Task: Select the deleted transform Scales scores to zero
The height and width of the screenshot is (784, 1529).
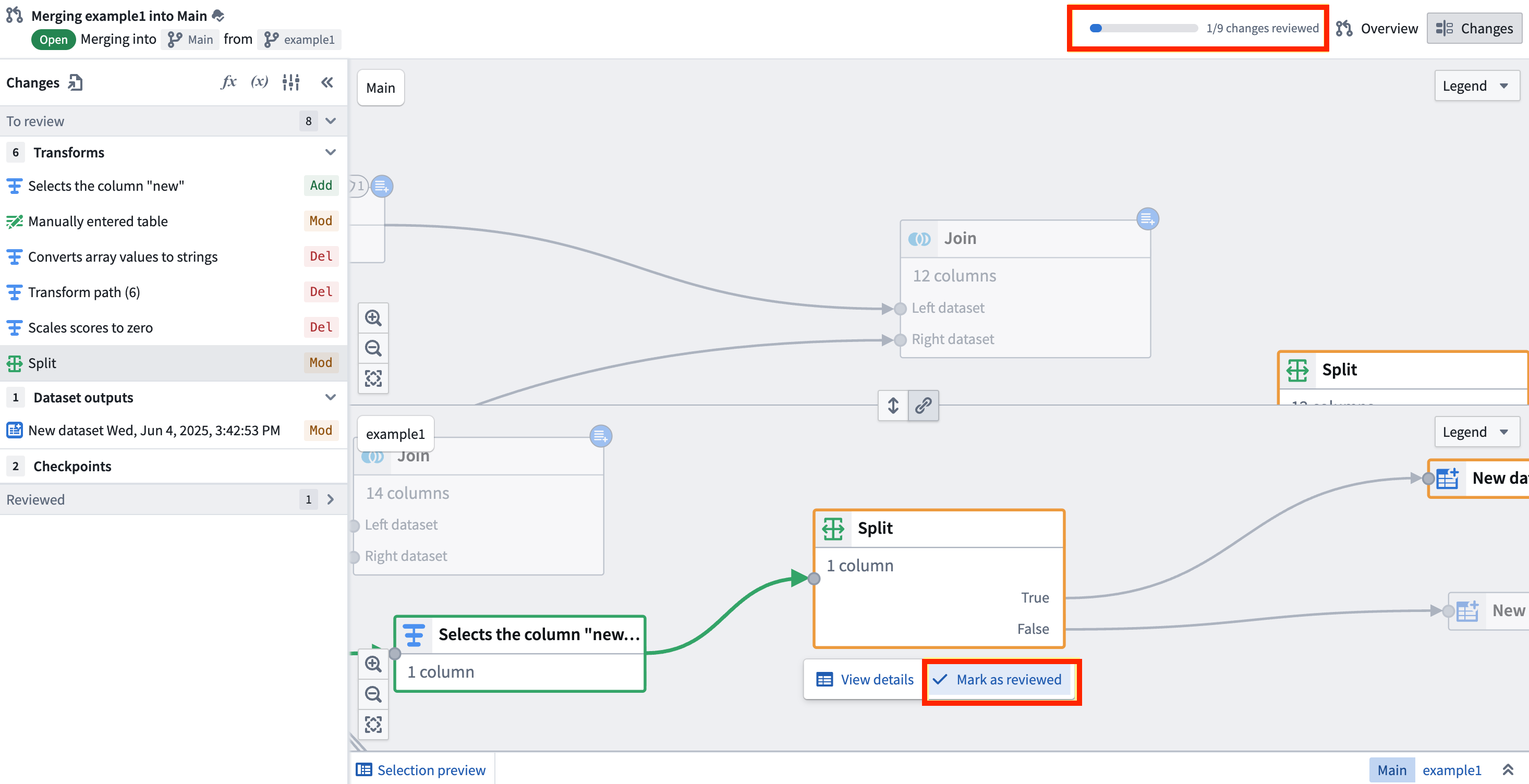Action: tap(91, 327)
